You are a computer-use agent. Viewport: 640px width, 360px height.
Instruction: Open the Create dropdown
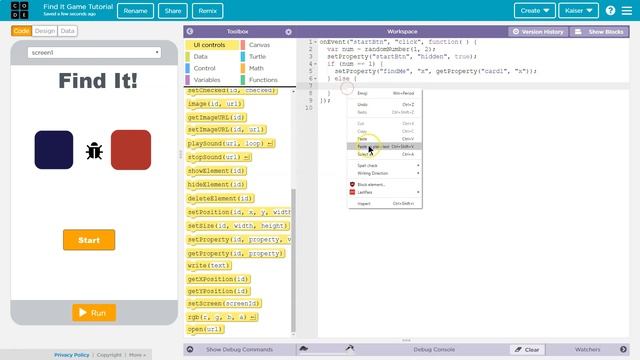(535, 11)
